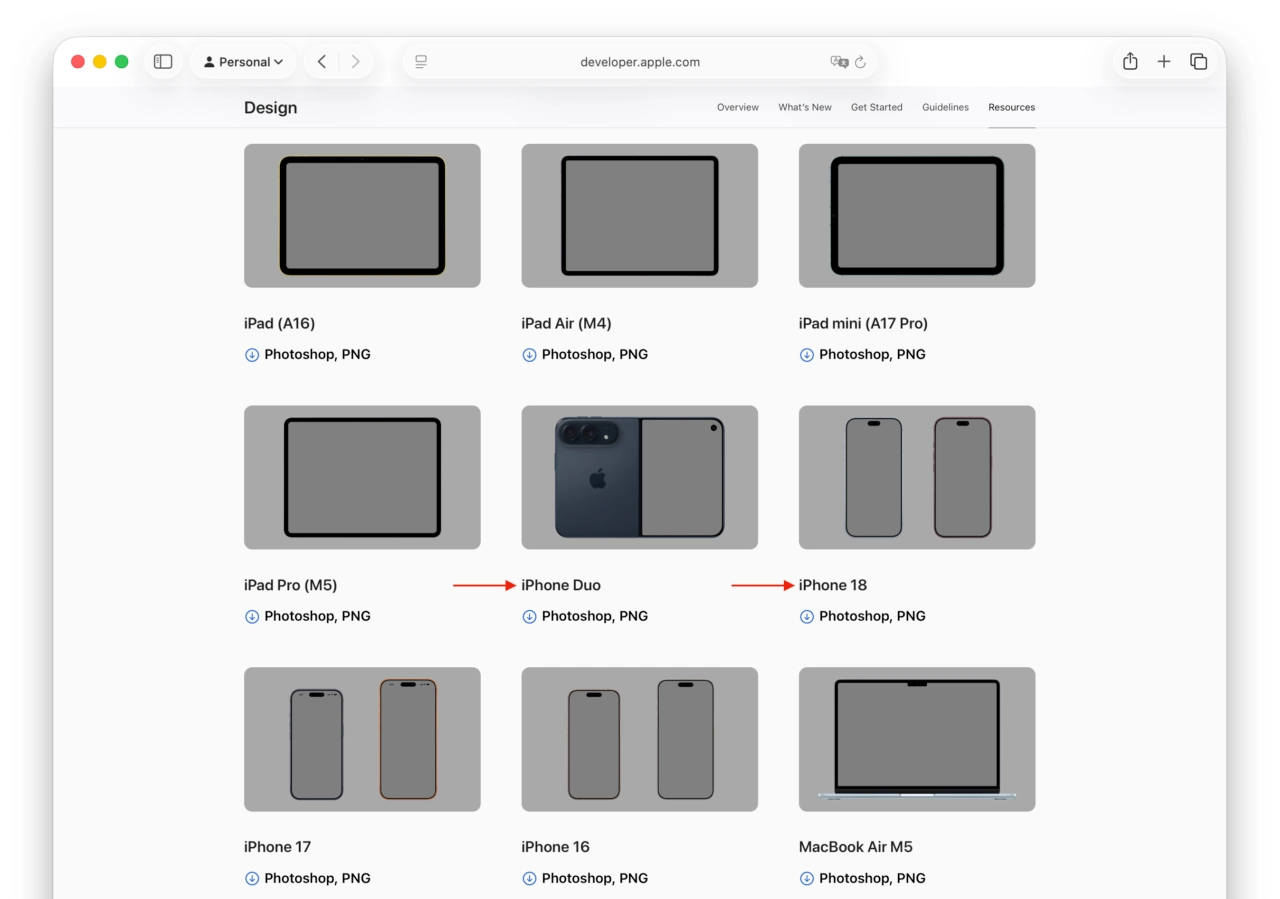Screen dimensions: 1280x899
Task: Click download icon under iPad (A16)
Action: coord(252,355)
